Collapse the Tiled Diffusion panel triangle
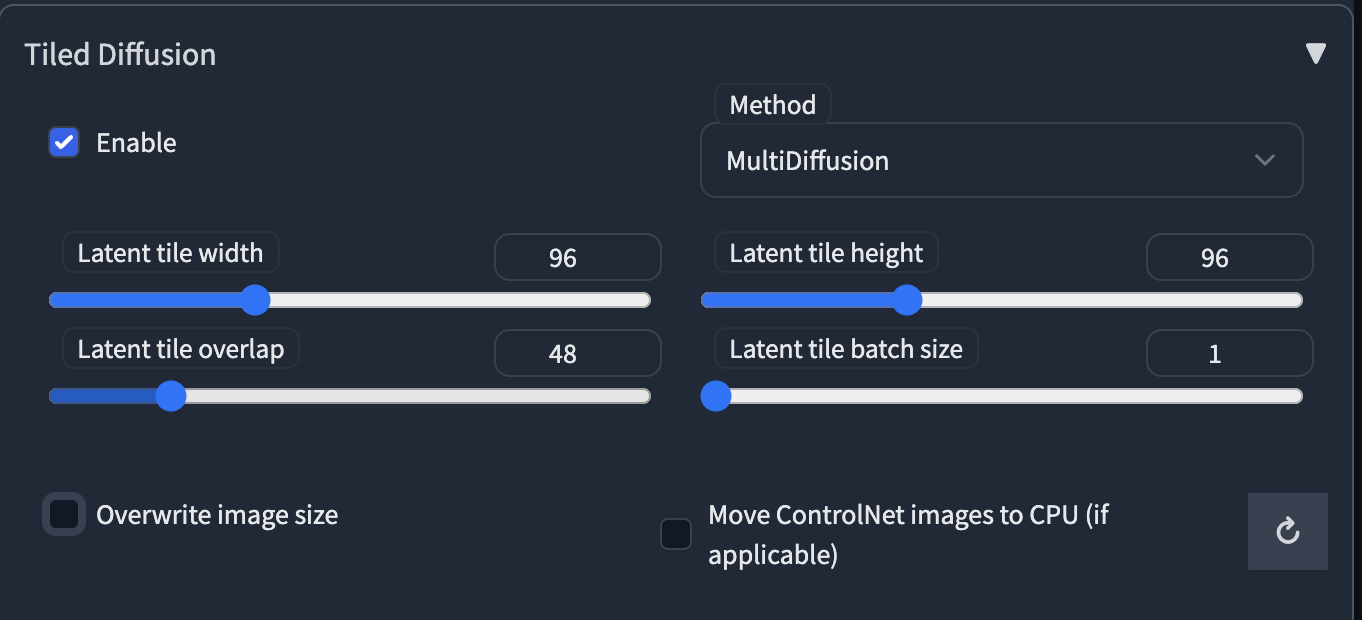The image size is (1362, 620). click(x=1315, y=54)
